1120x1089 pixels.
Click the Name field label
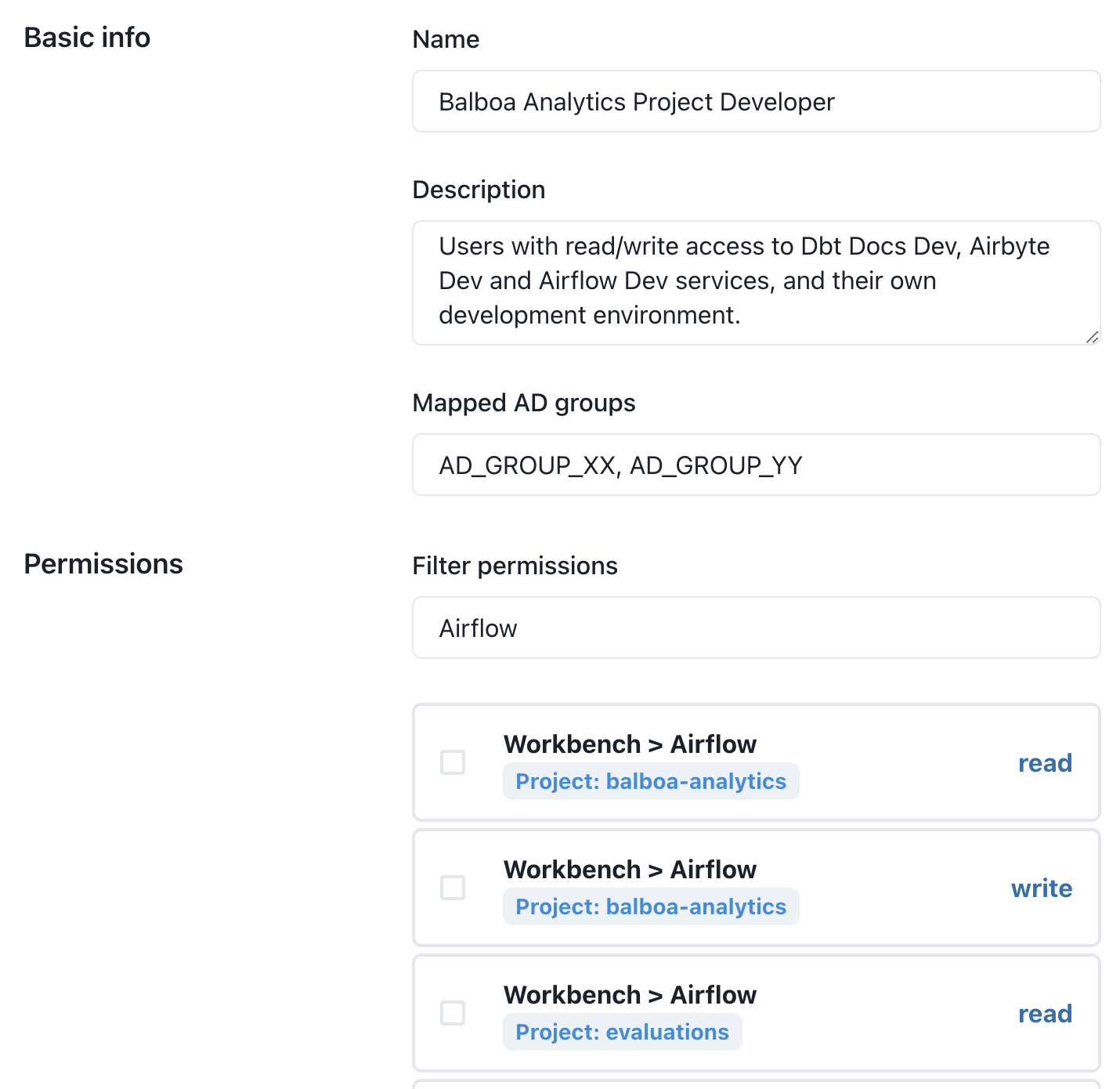click(x=446, y=39)
